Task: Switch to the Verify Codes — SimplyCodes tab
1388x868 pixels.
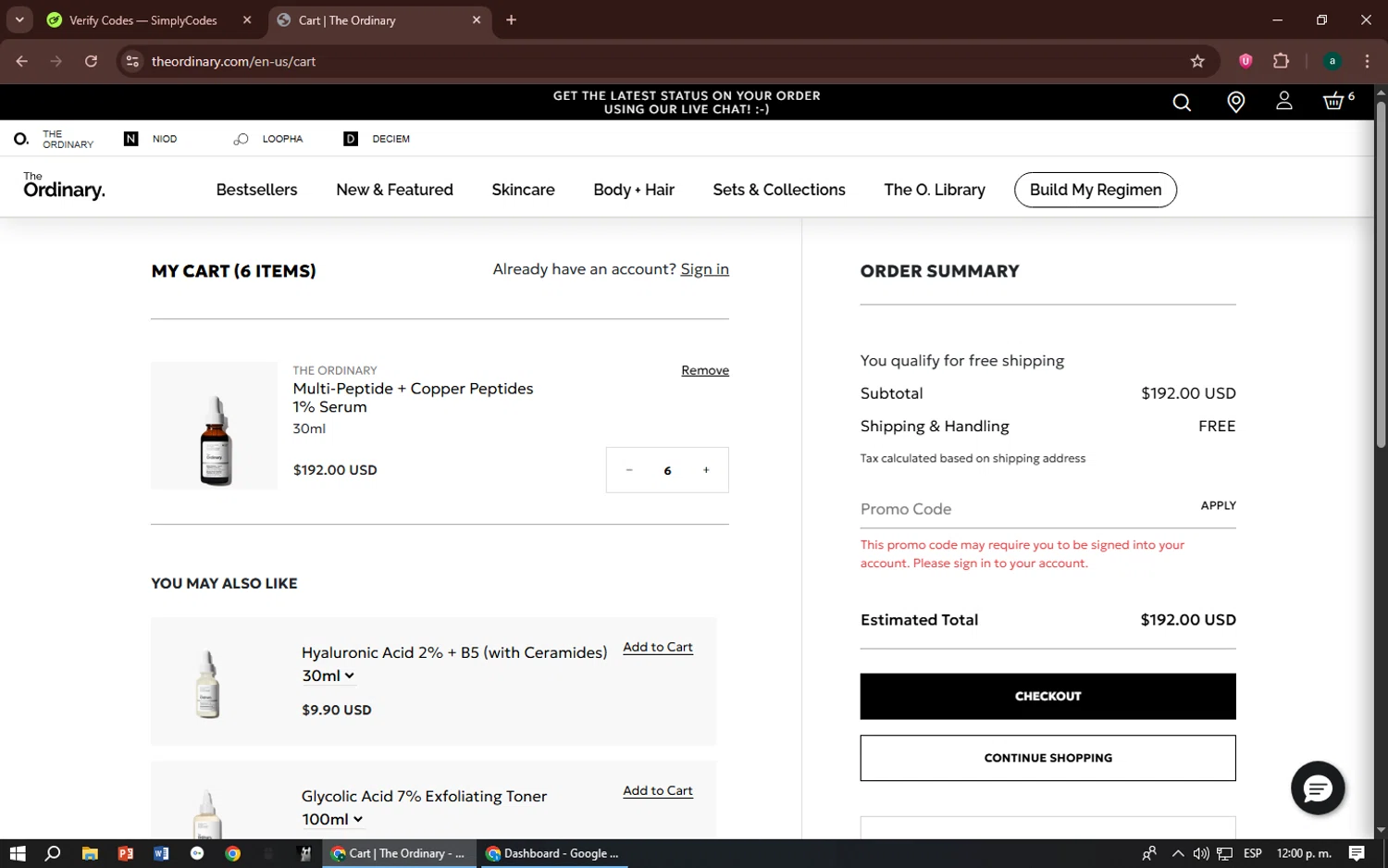Action: pyautogui.click(x=143, y=19)
